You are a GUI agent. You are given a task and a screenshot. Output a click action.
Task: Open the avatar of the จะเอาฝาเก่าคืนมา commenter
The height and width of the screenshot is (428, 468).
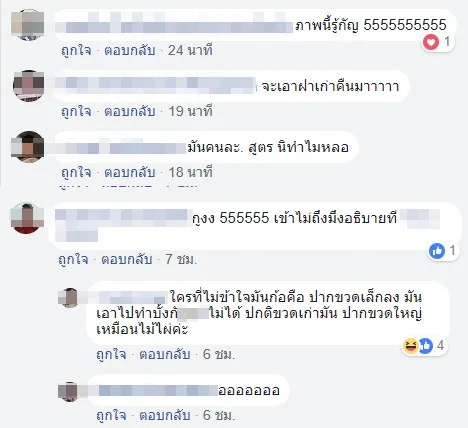click(29, 86)
